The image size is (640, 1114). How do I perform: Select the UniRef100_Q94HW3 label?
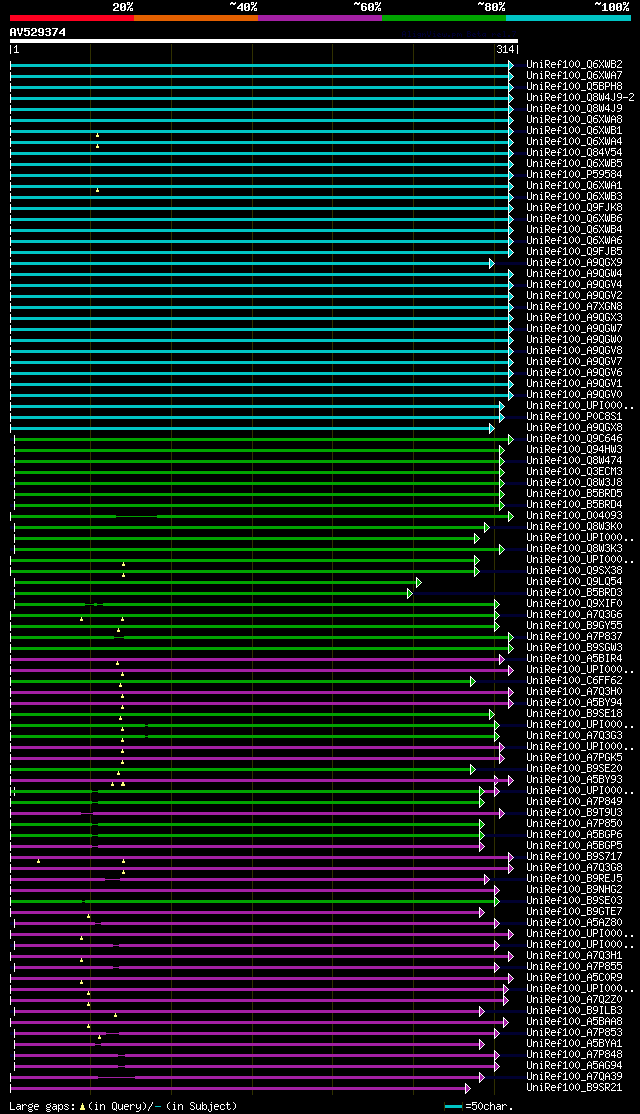click(x=574, y=450)
